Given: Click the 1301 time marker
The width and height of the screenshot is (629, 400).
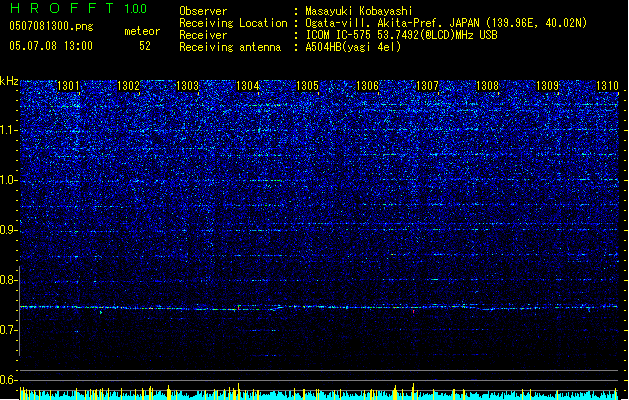Looking at the screenshot, I should [x=68, y=86].
